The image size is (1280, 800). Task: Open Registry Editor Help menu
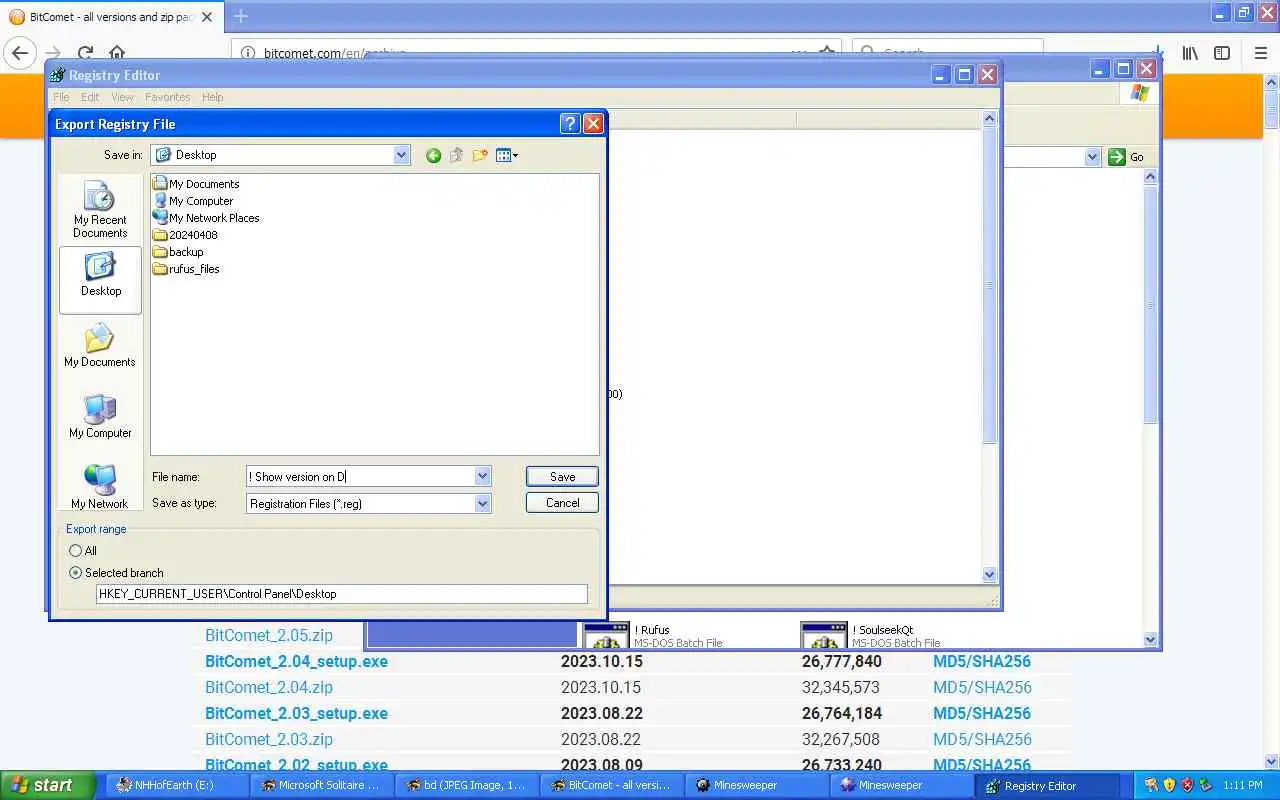pos(212,97)
